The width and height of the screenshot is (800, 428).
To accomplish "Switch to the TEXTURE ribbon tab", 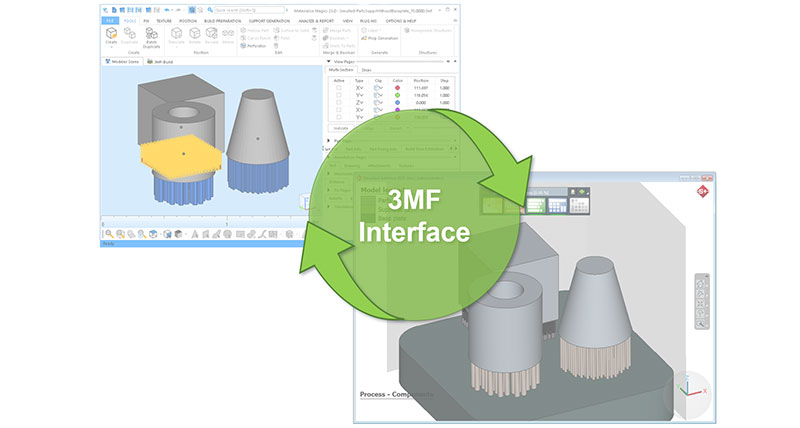I will (x=164, y=21).
